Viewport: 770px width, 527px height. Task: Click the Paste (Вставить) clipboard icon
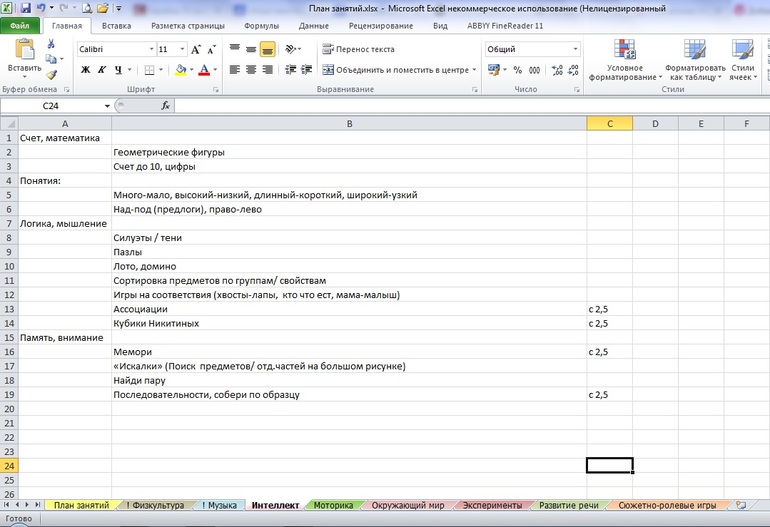(x=23, y=50)
